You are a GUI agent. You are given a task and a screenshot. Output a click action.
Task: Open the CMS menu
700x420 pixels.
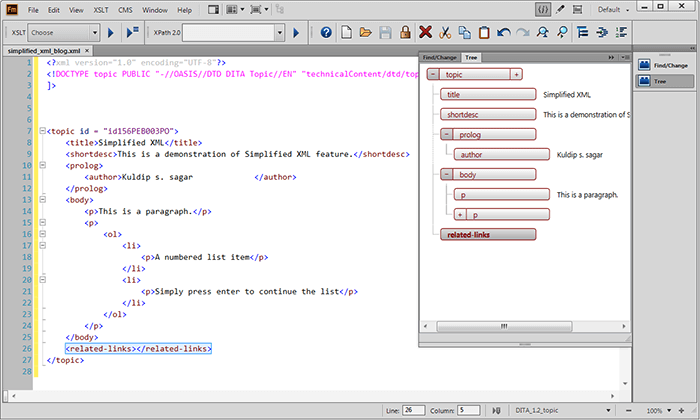click(125, 9)
